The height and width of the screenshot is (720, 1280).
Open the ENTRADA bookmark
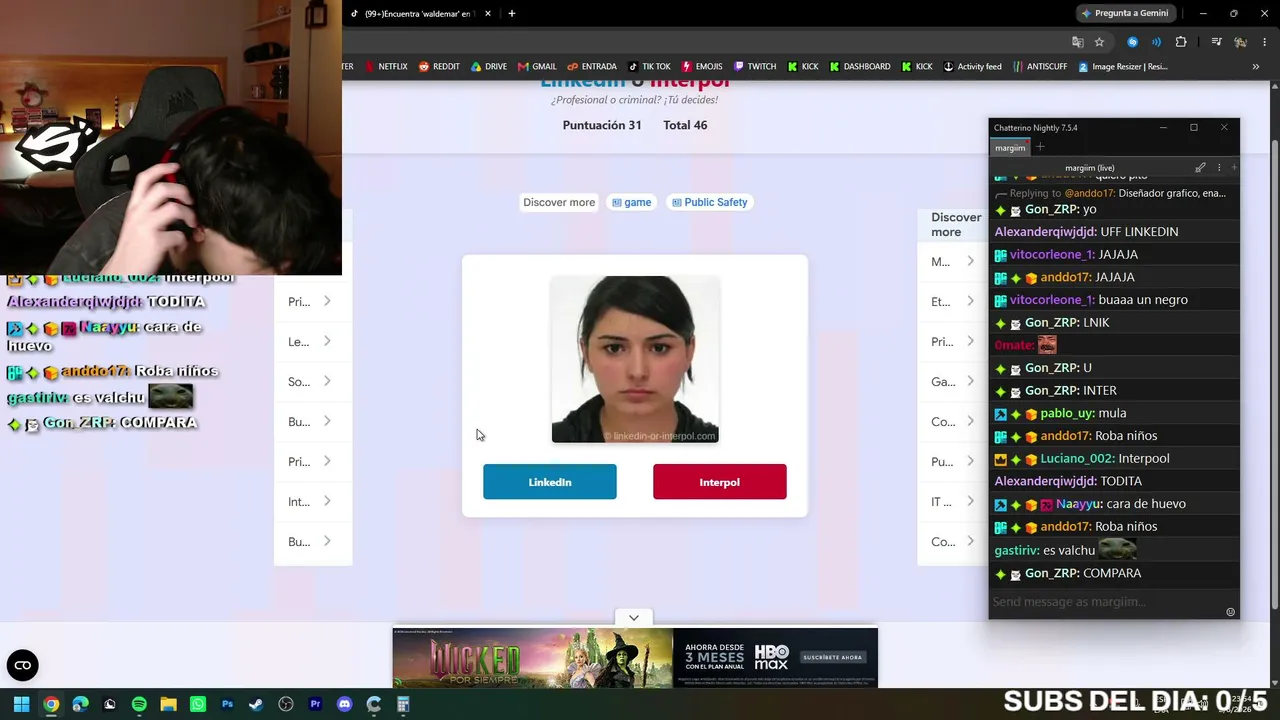pos(592,67)
